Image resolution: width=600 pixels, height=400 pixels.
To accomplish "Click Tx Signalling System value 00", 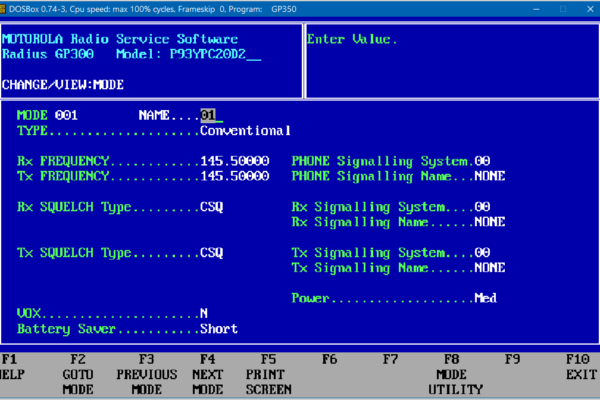I will tap(482, 253).
